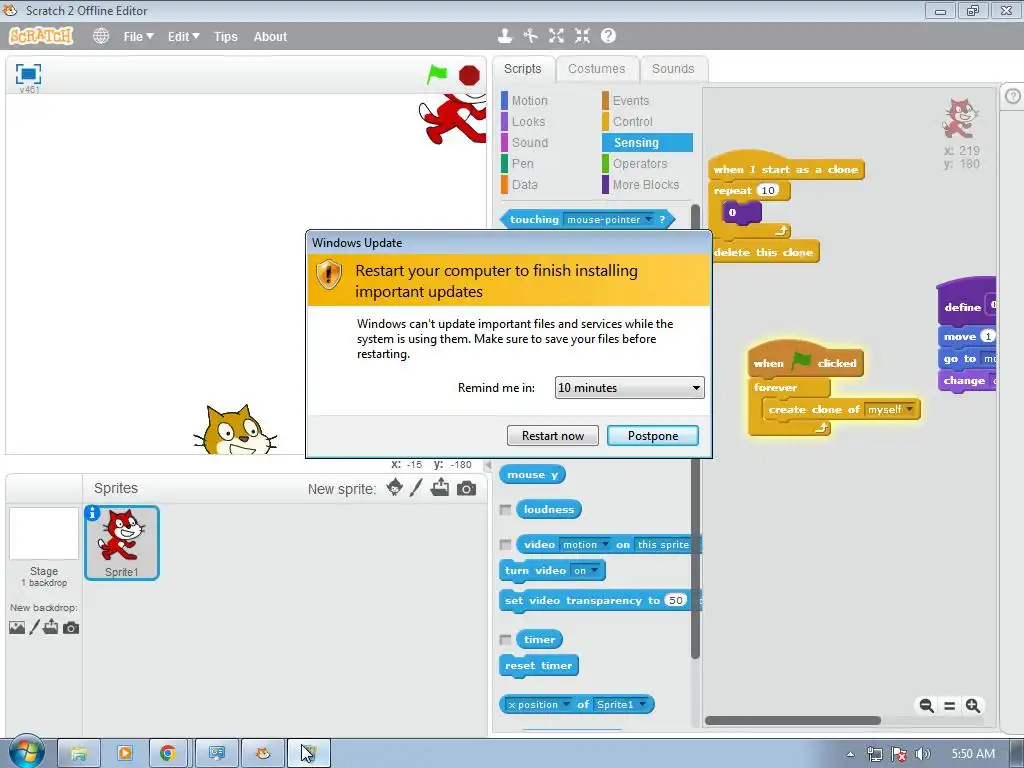Click the Block help question mark tool
The image size is (1024, 768).
[x=608, y=36]
